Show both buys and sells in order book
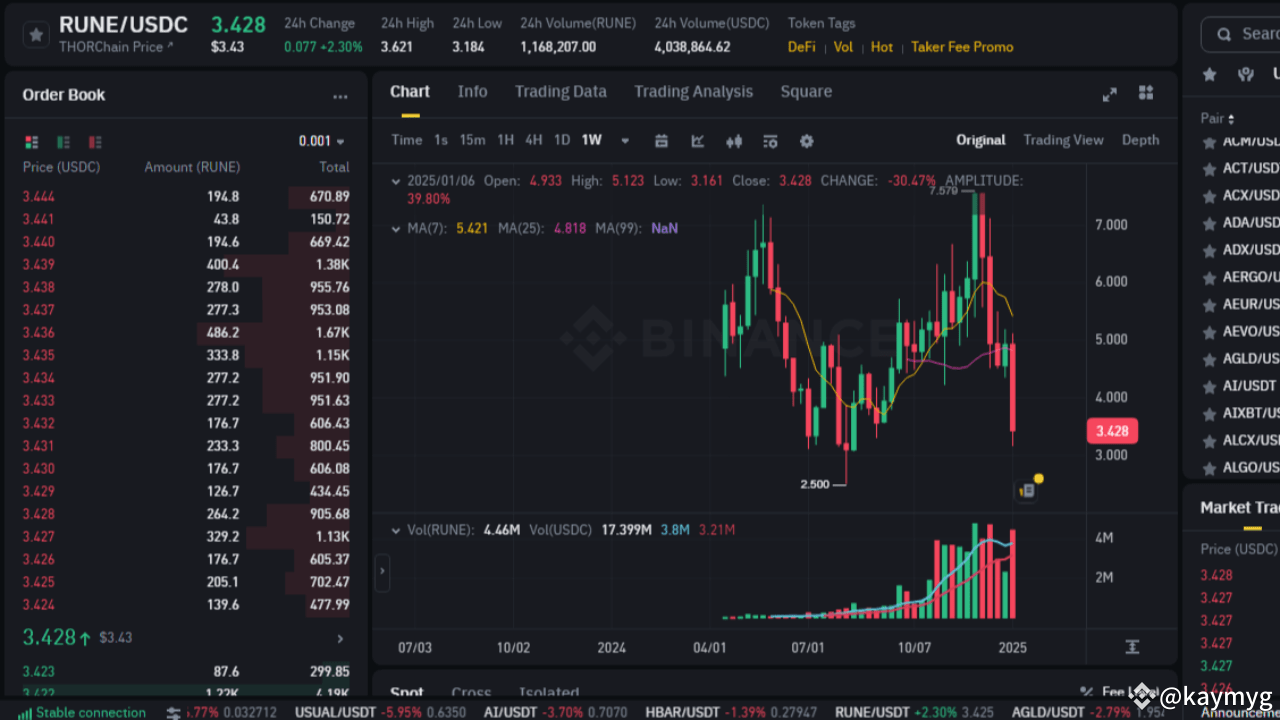The image size is (1280, 720). click(x=32, y=142)
